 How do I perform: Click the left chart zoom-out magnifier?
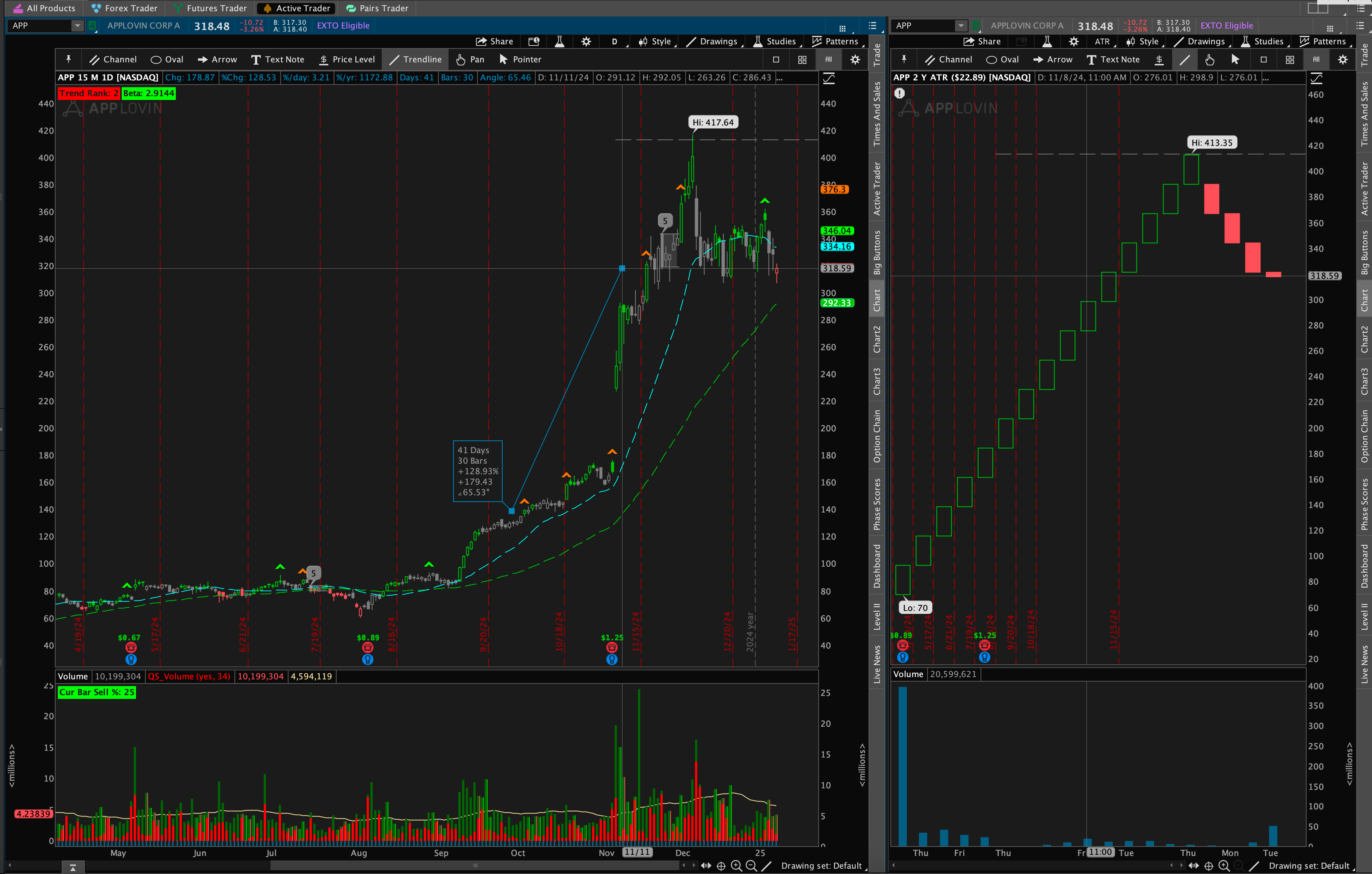751,865
